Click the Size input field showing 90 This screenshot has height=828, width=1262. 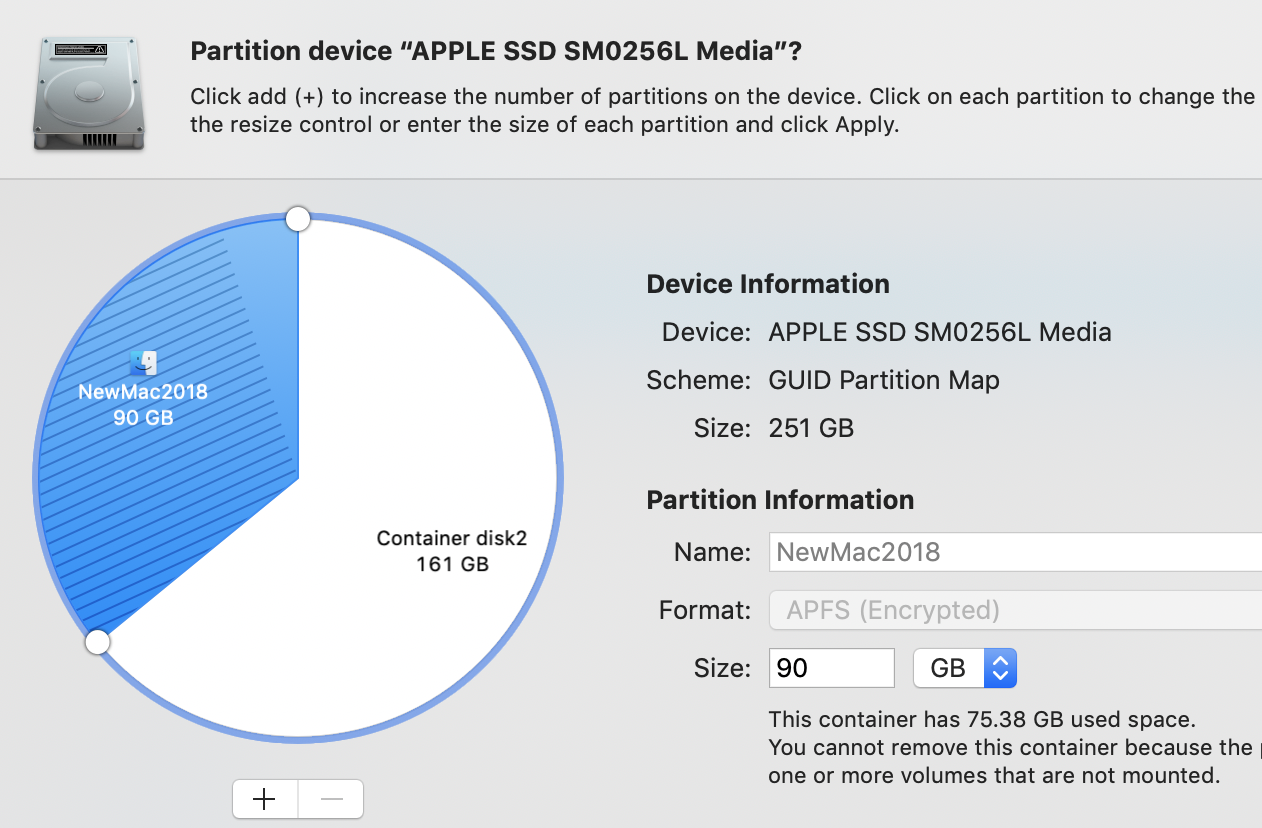click(x=832, y=668)
